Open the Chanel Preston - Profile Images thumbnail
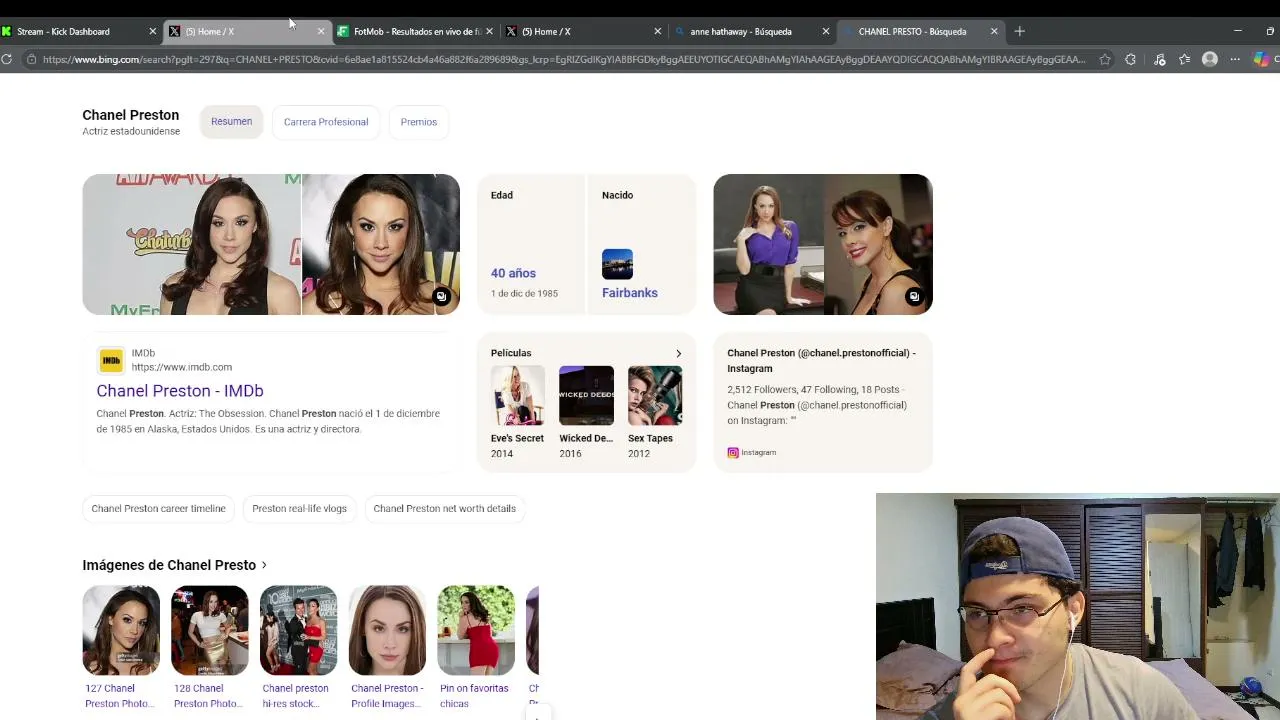1280x720 pixels. pyautogui.click(x=387, y=631)
